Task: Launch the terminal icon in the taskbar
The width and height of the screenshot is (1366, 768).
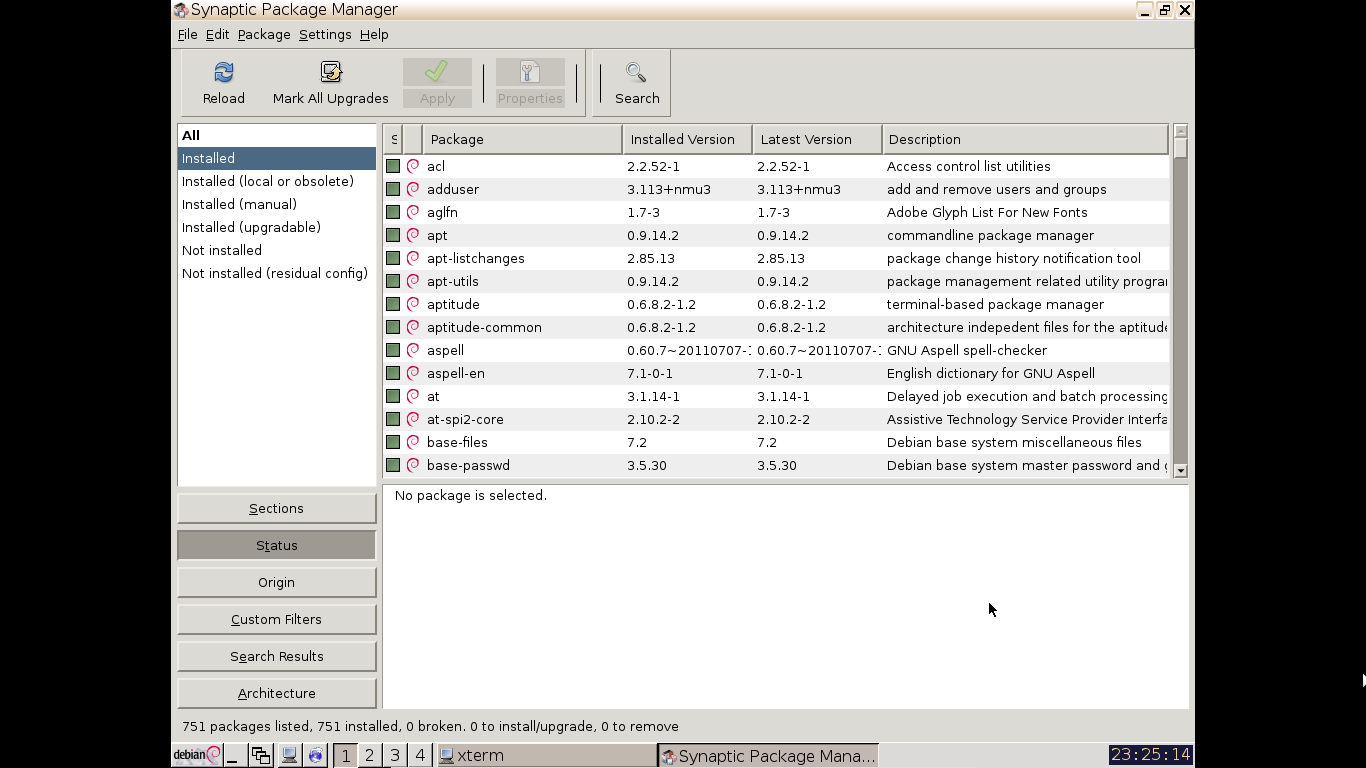Action: [x=289, y=755]
